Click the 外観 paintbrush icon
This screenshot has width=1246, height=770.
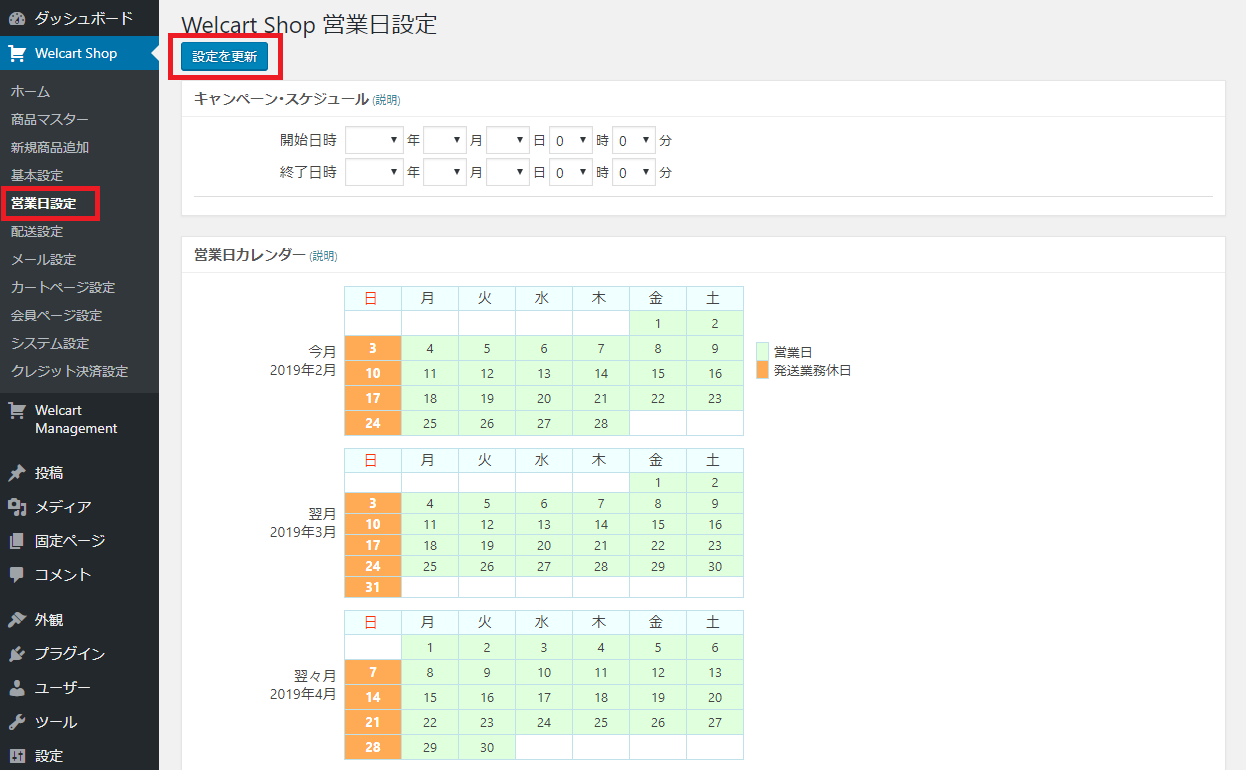click(x=17, y=620)
